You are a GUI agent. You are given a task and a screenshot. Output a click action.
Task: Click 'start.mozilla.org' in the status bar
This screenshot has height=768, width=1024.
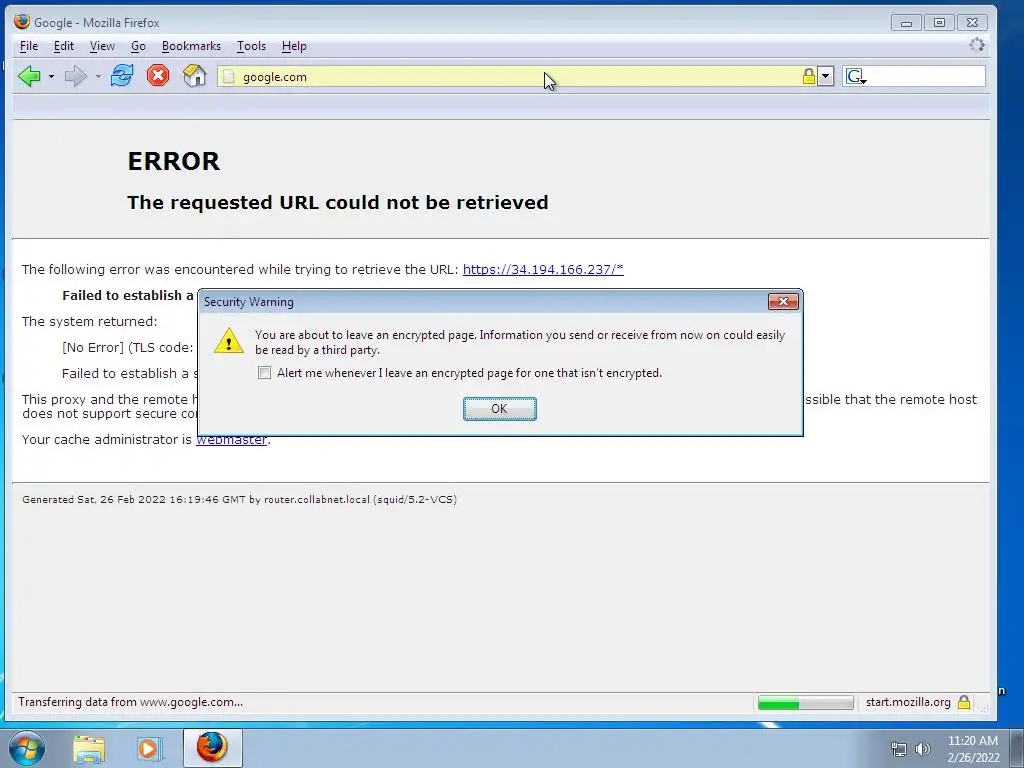tap(908, 702)
